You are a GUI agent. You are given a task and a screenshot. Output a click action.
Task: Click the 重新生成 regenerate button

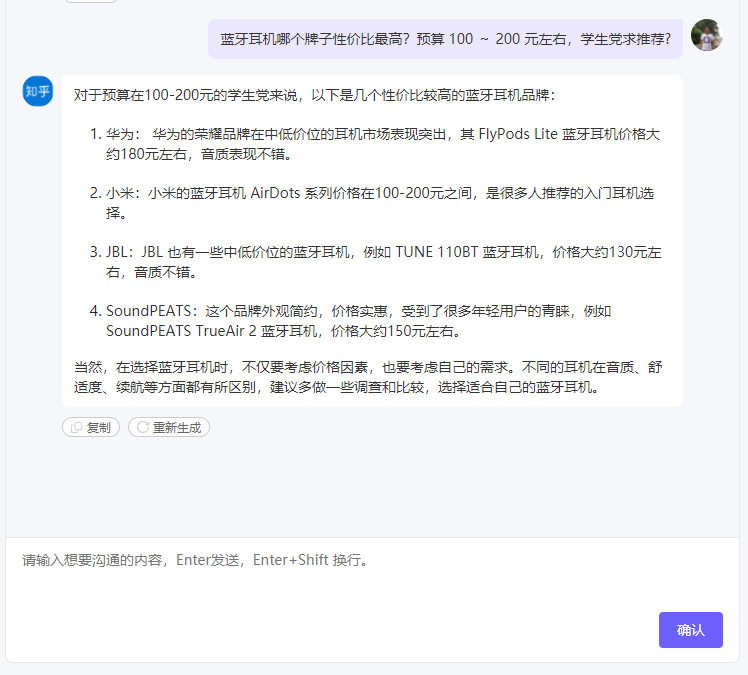coord(169,427)
